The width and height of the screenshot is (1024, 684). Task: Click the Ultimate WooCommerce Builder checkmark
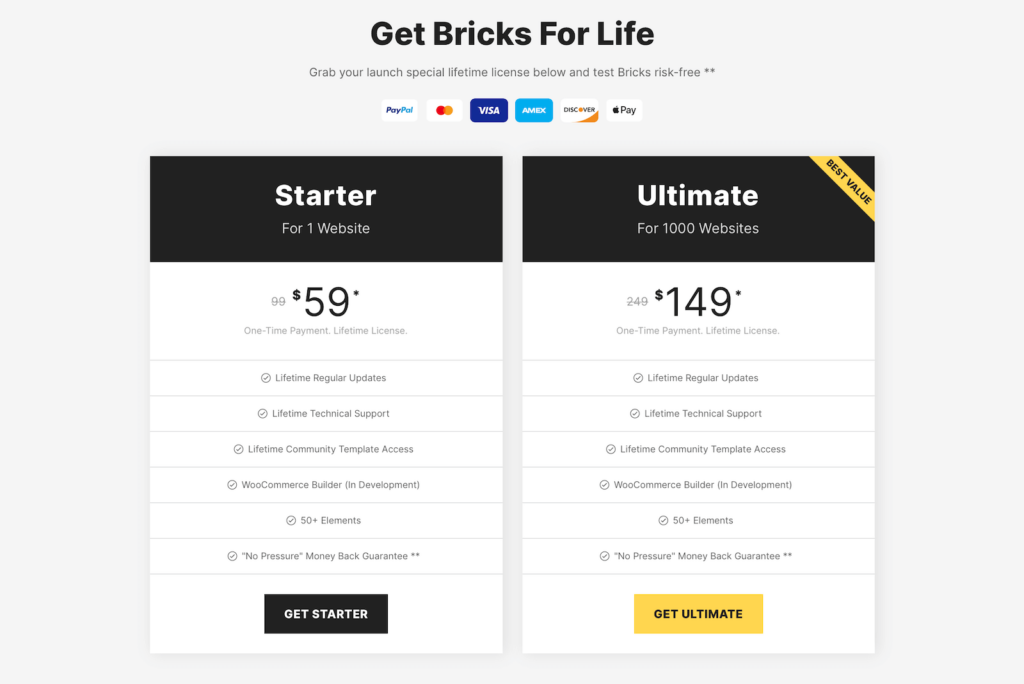[605, 485]
